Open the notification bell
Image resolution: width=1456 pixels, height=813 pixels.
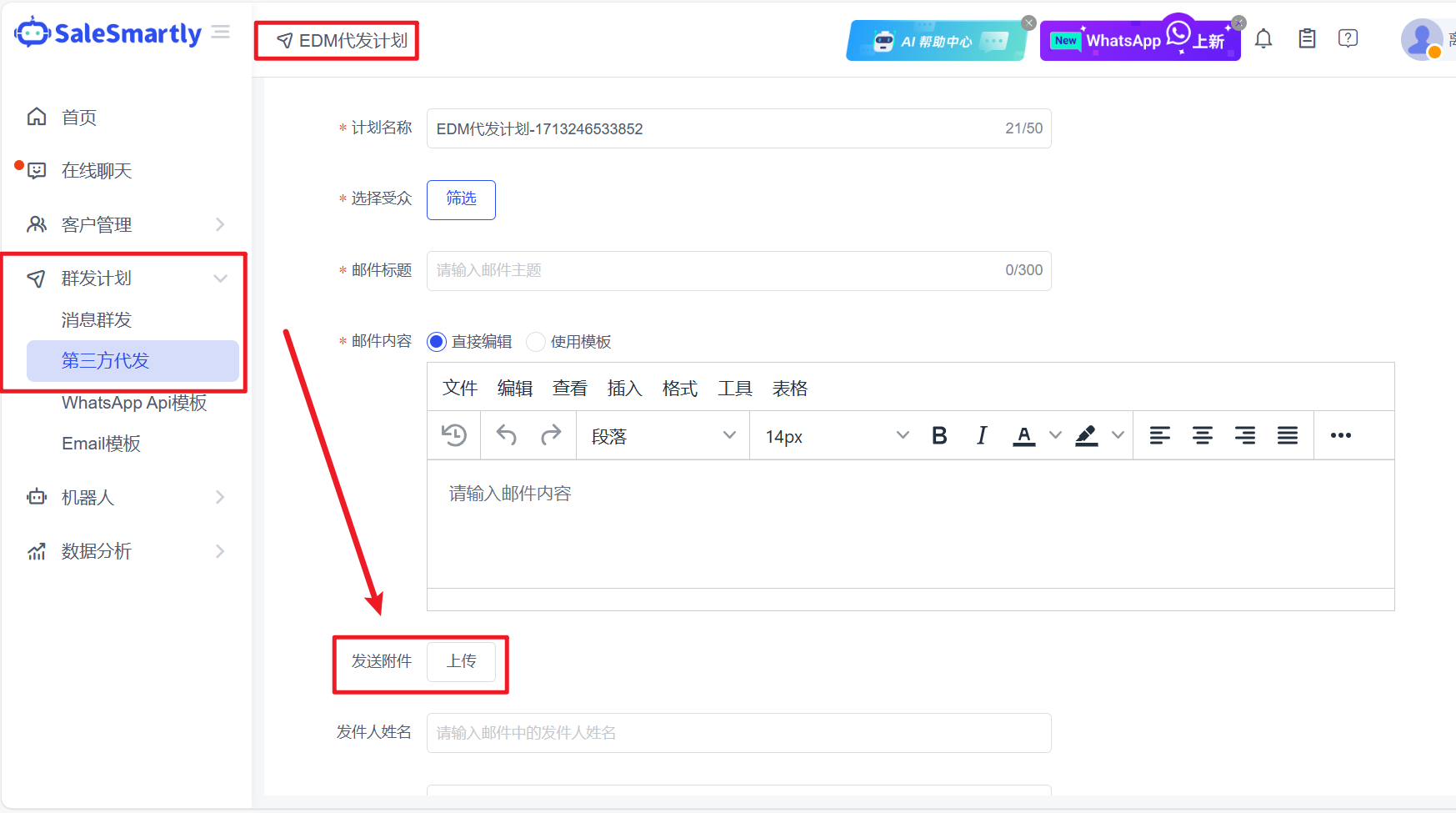[1263, 39]
